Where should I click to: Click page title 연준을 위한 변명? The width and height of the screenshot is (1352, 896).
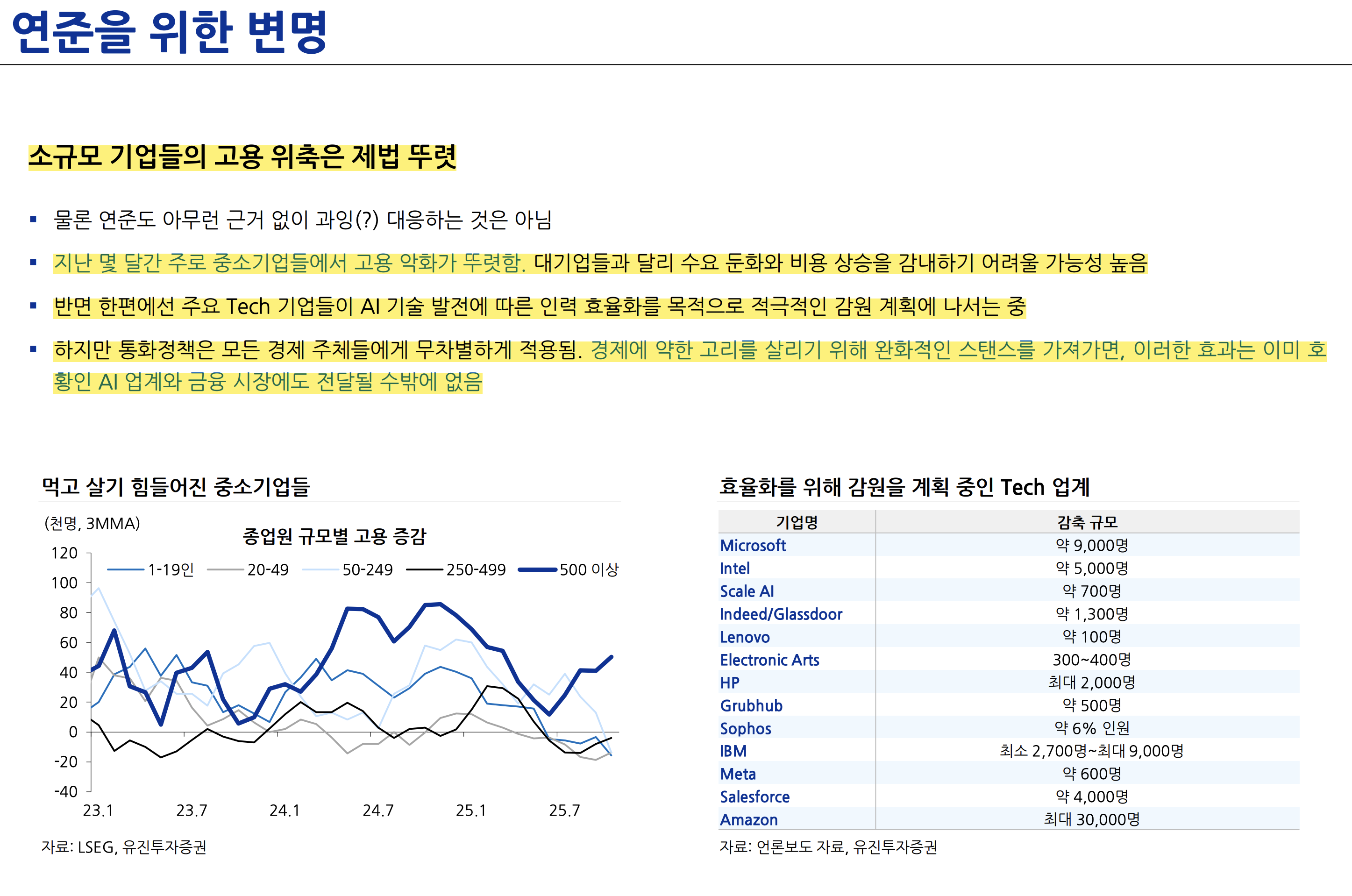[169, 32]
